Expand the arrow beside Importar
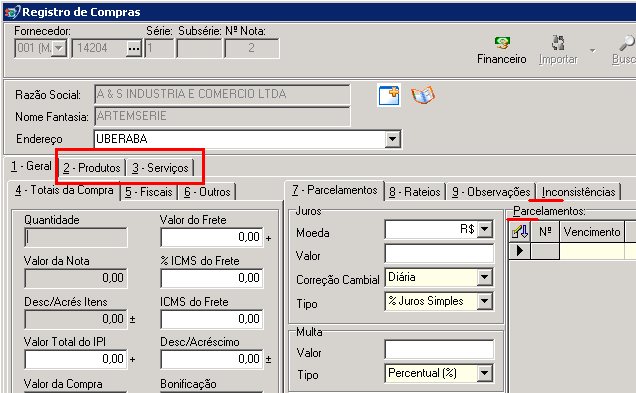Image resolution: width=636 pixels, height=393 pixels. coord(593,51)
